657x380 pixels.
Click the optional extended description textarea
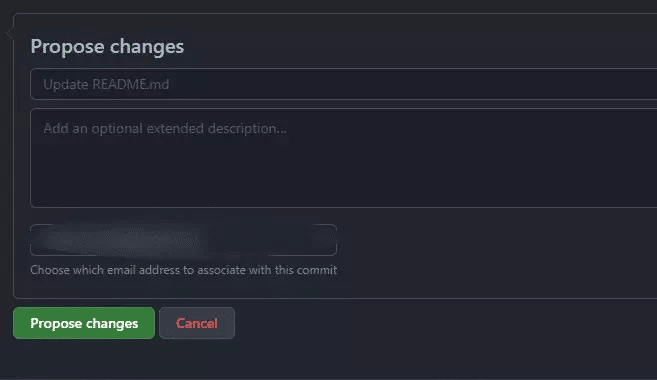click(x=344, y=158)
